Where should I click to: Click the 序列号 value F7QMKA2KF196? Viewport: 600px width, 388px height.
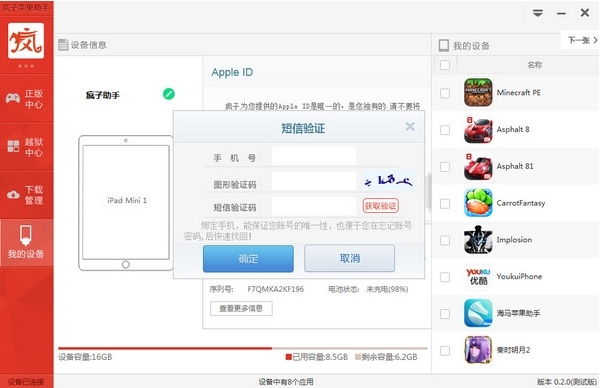click(x=276, y=289)
